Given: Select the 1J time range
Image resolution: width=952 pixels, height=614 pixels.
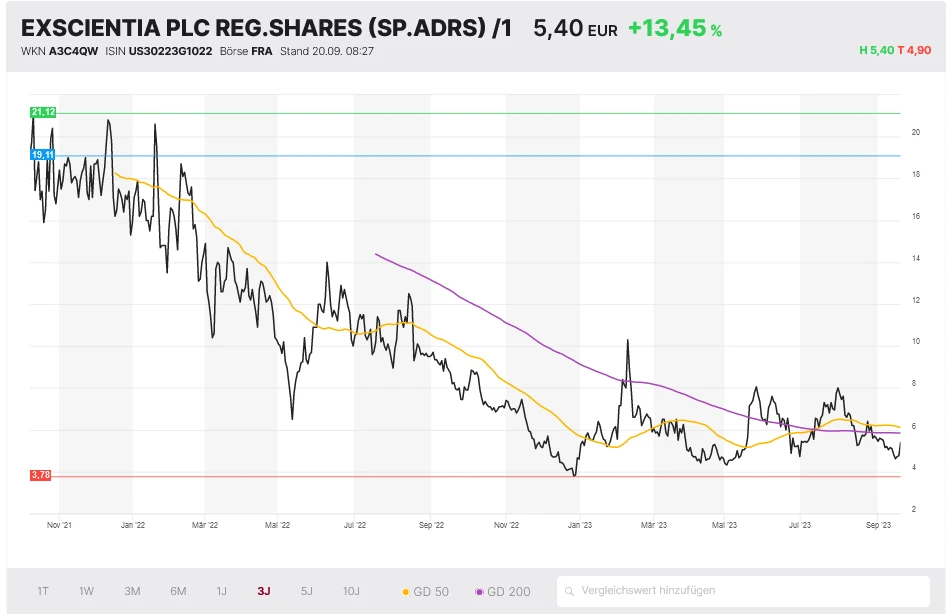Looking at the screenshot, I should [221, 591].
